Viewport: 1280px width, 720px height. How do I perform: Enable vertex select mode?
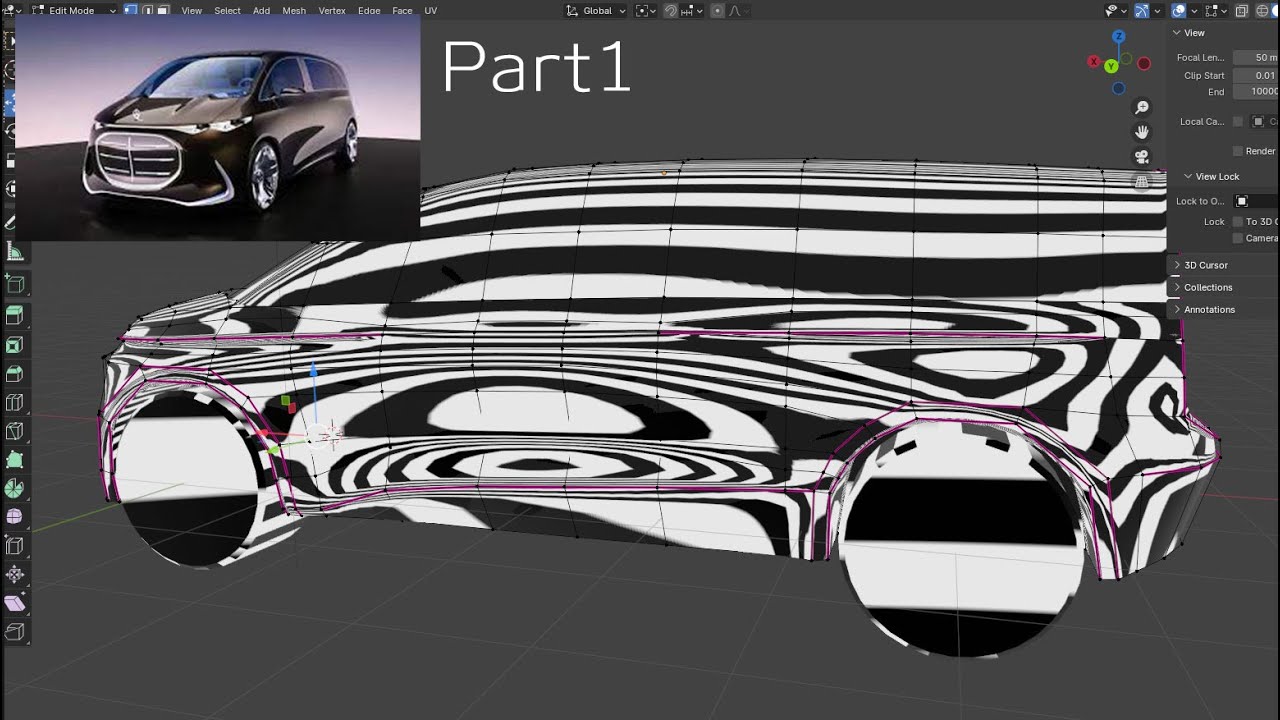click(130, 10)
